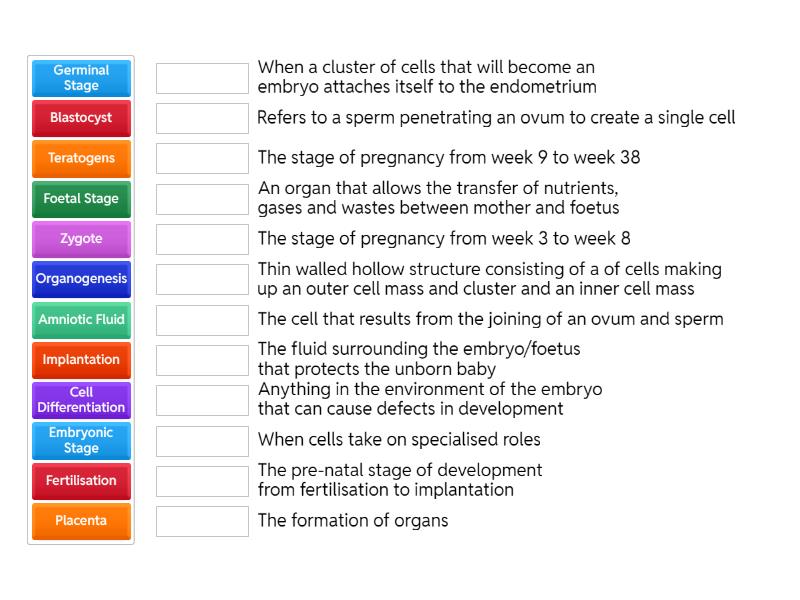
Task: Pick the Implantation term tile
Action: tap(81, 360)
